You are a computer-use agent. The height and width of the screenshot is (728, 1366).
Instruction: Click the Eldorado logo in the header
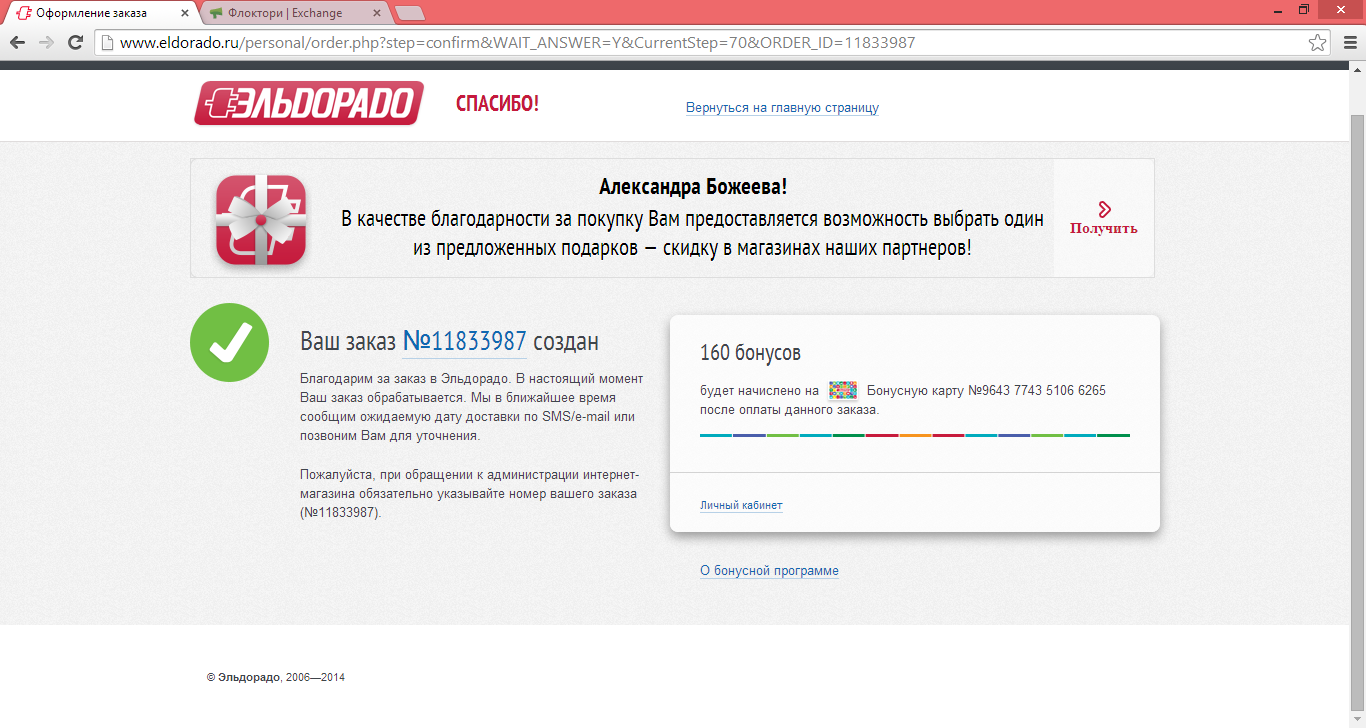tap(309, 103)
